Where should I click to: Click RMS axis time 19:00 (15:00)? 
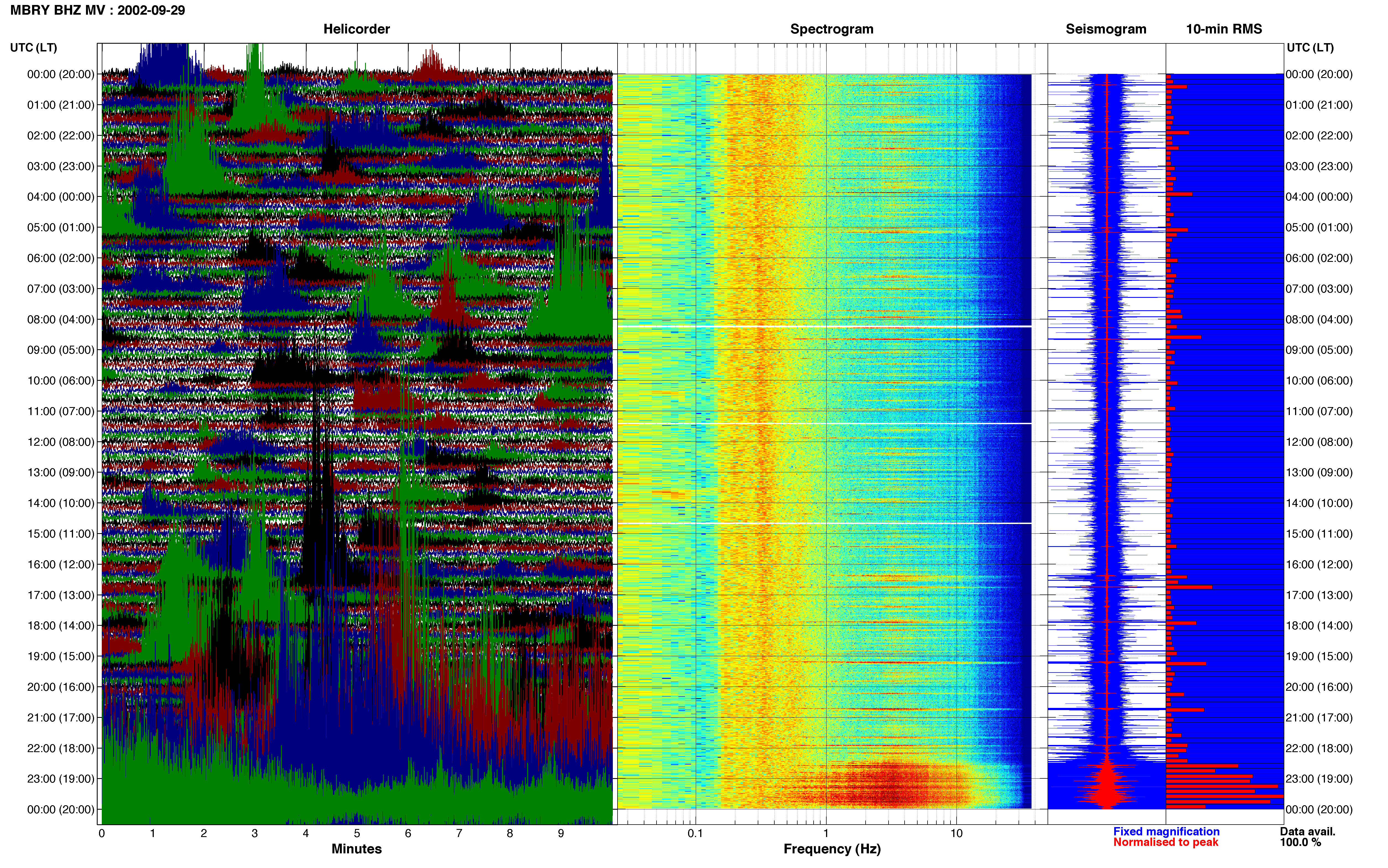tap(1319, 656)
